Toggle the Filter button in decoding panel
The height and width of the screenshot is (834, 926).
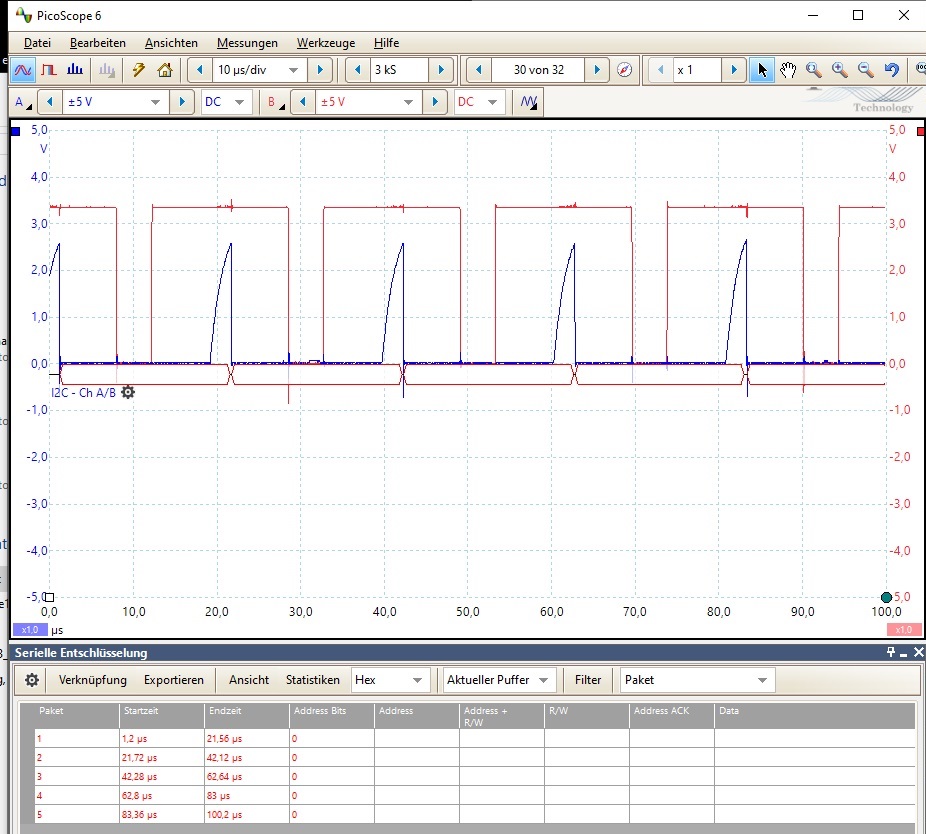point(588,680)
